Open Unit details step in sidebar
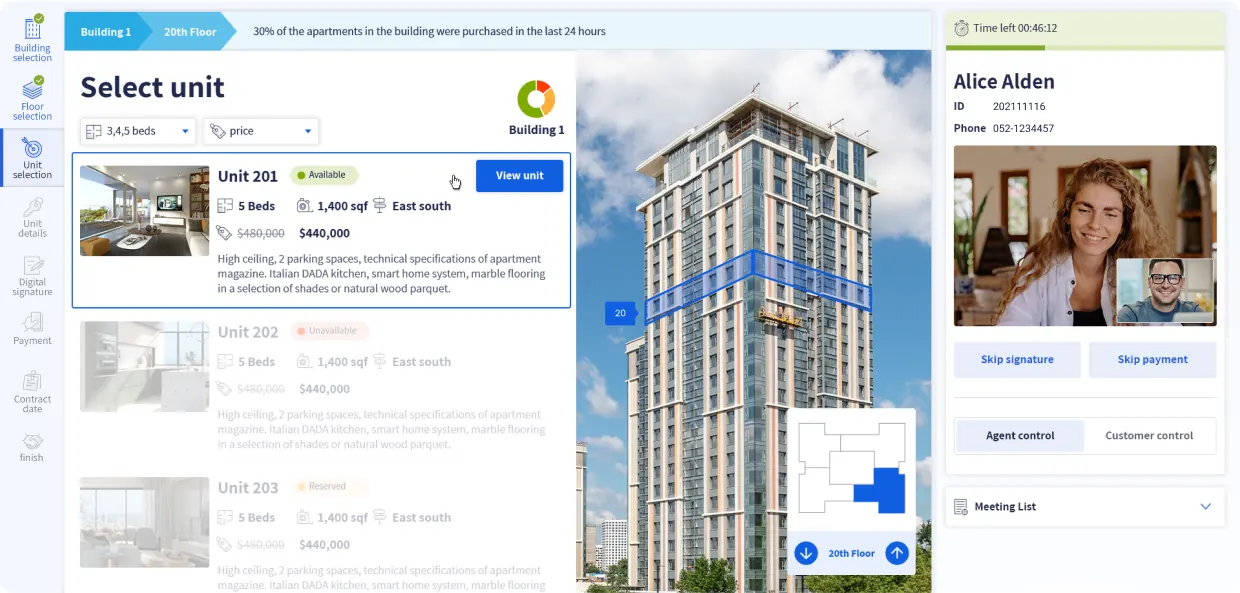 pyautogui.click(x=32, y=216)
